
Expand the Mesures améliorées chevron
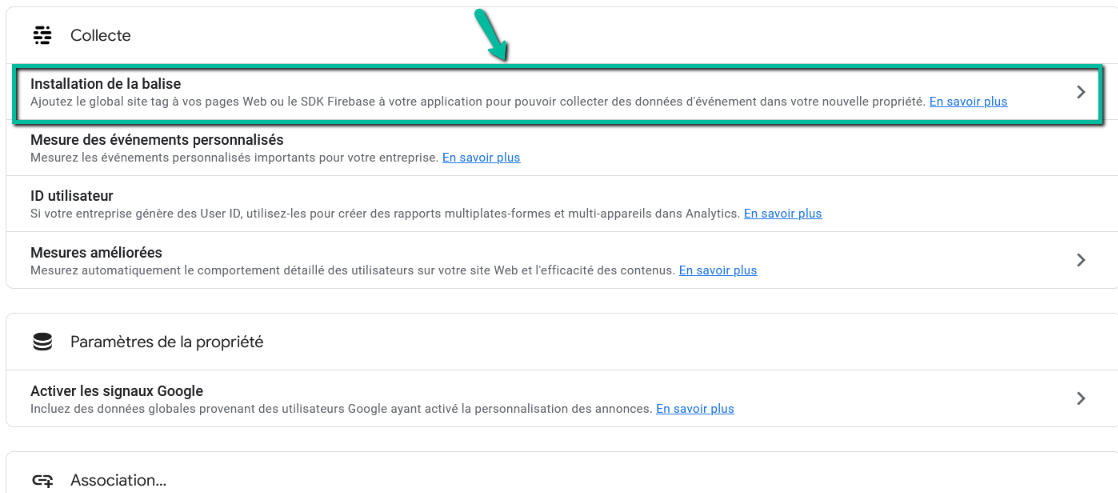click(x=1081, y=260)
